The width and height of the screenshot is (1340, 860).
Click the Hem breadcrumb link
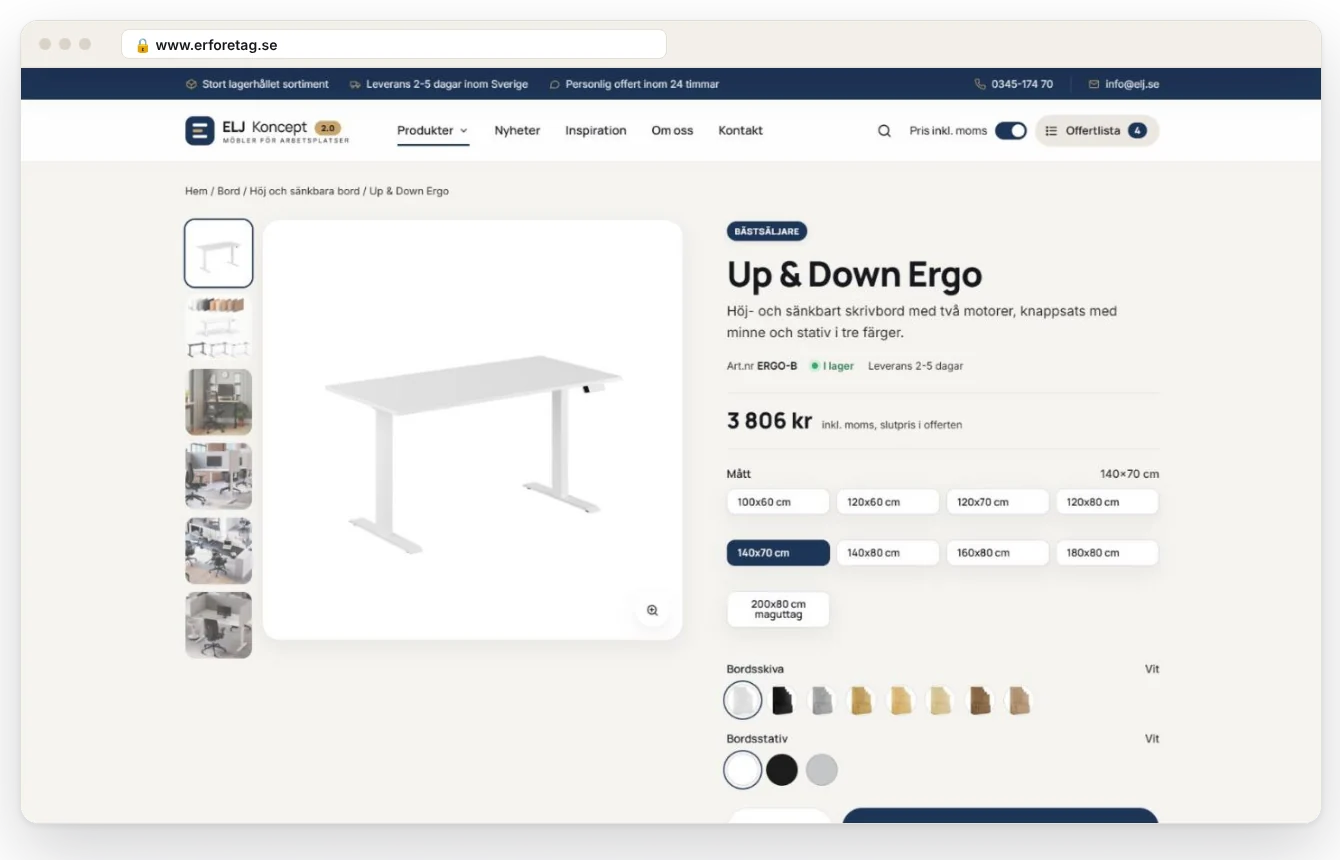(x=196, y=191)
